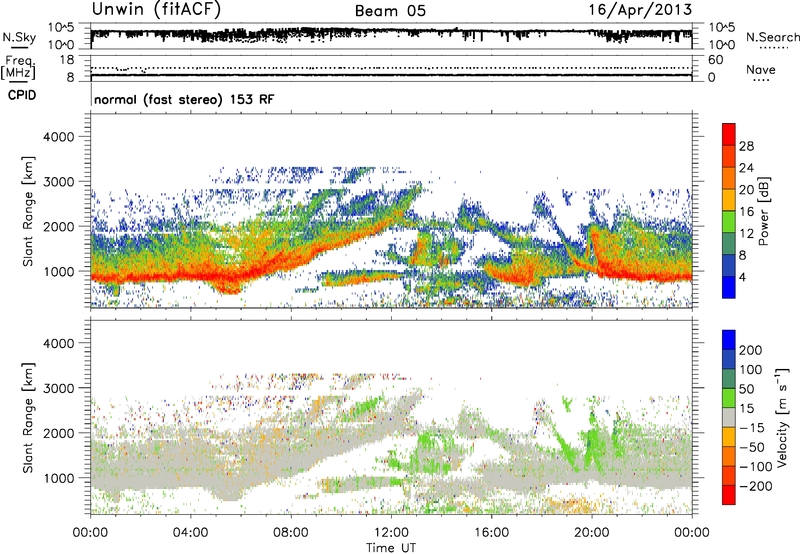Image resolution: width=800 pixels, height=554 pixels.
Task: Click the 2000 tick in the power panel
Action: pos(59,226)
